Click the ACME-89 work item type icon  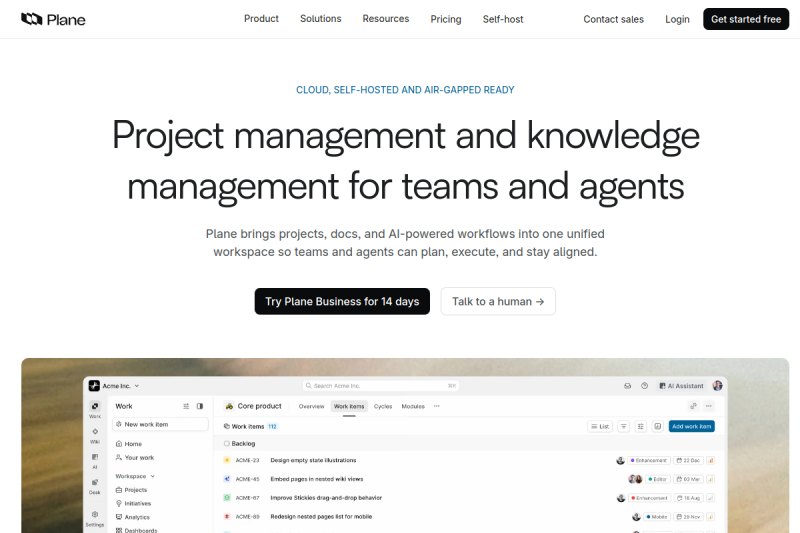227,517
